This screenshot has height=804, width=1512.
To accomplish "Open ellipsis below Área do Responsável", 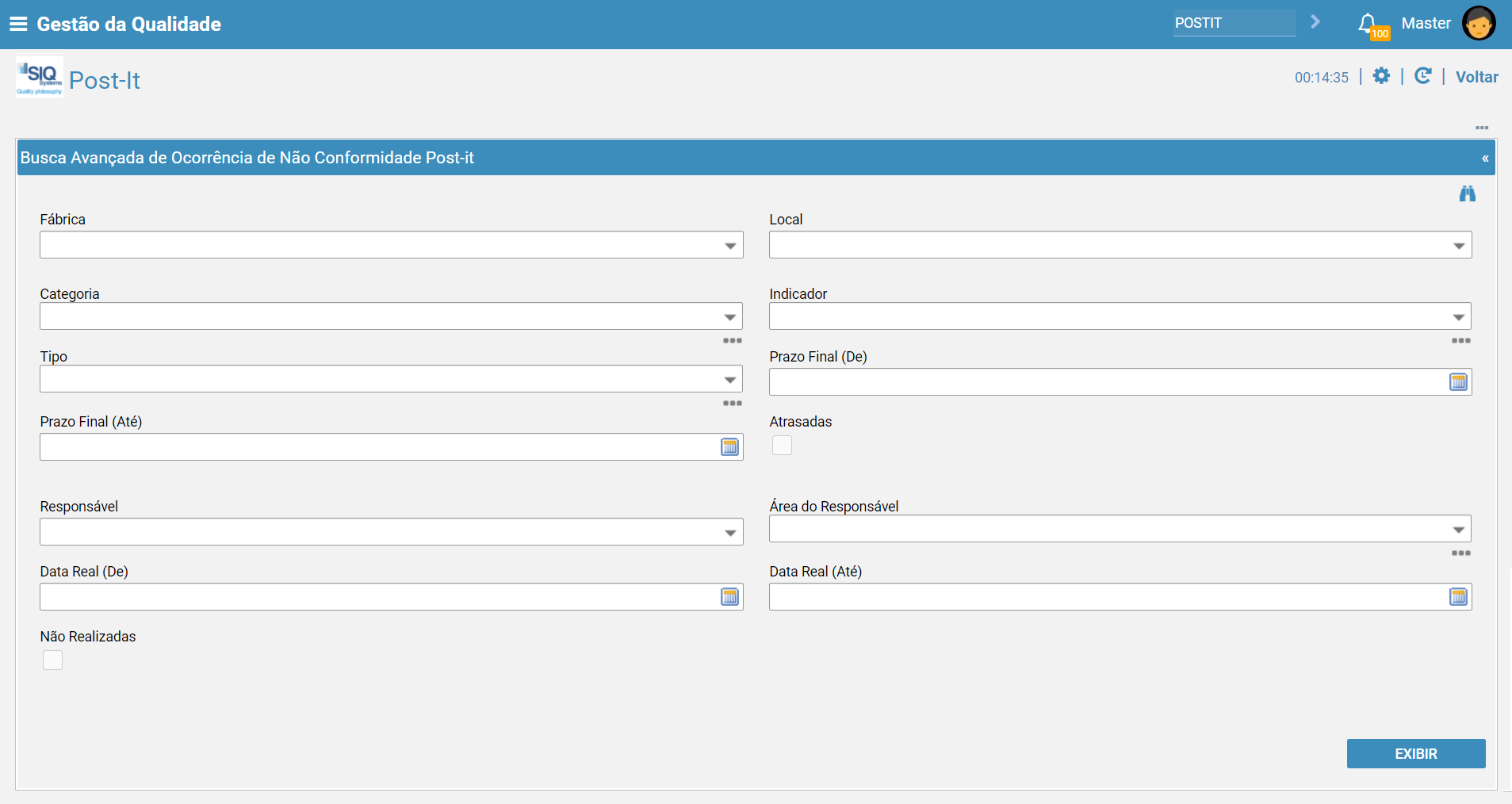I will (x=1461, y=553).
